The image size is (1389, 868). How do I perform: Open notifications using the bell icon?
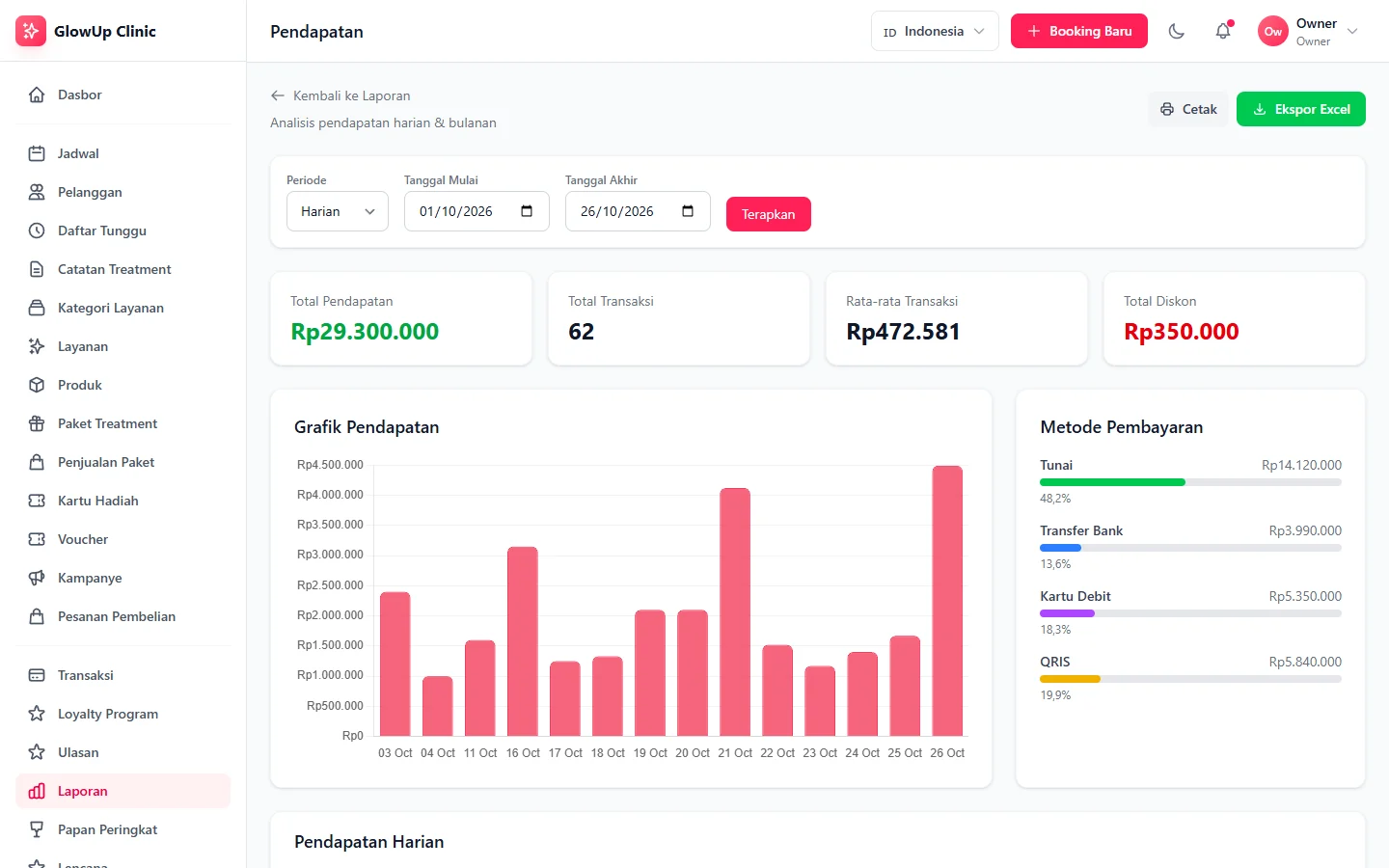click(1223, 31)
